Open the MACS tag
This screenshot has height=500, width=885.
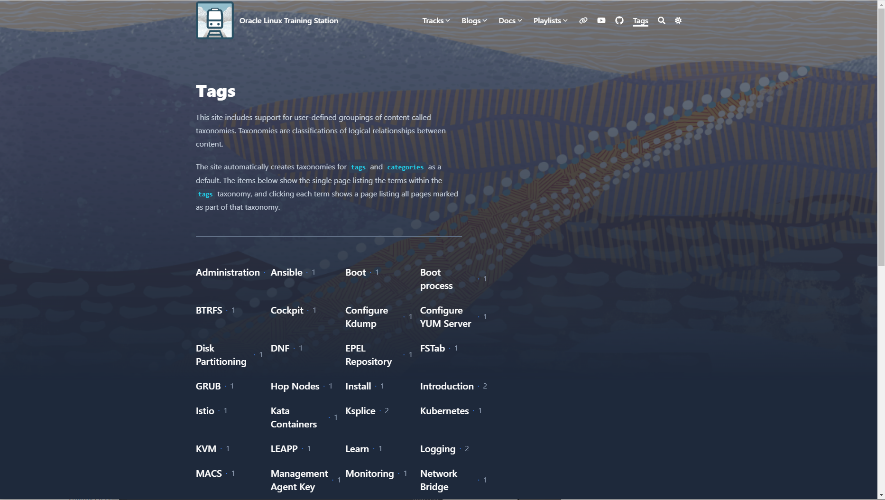pos(209,473)
